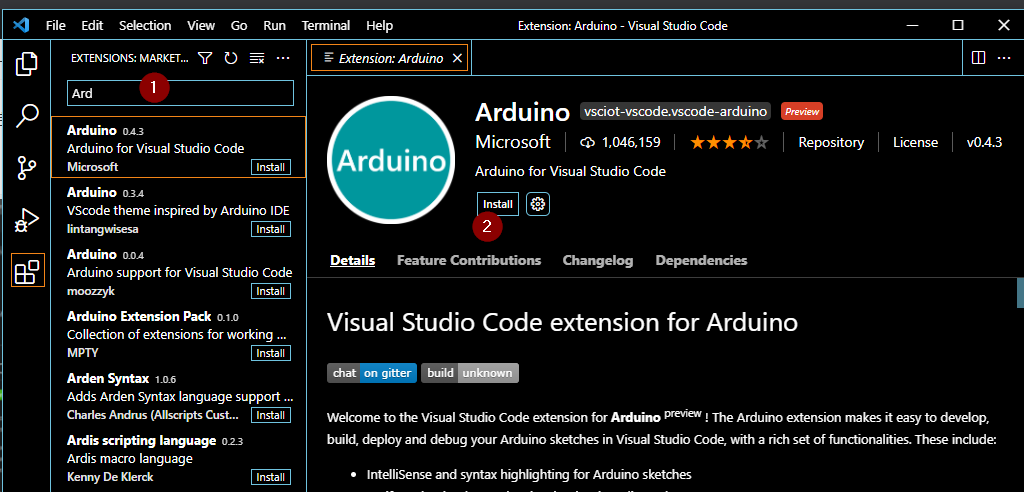Split the editor to the right
Screen dimensions: 1024x492
coord(978,58)
